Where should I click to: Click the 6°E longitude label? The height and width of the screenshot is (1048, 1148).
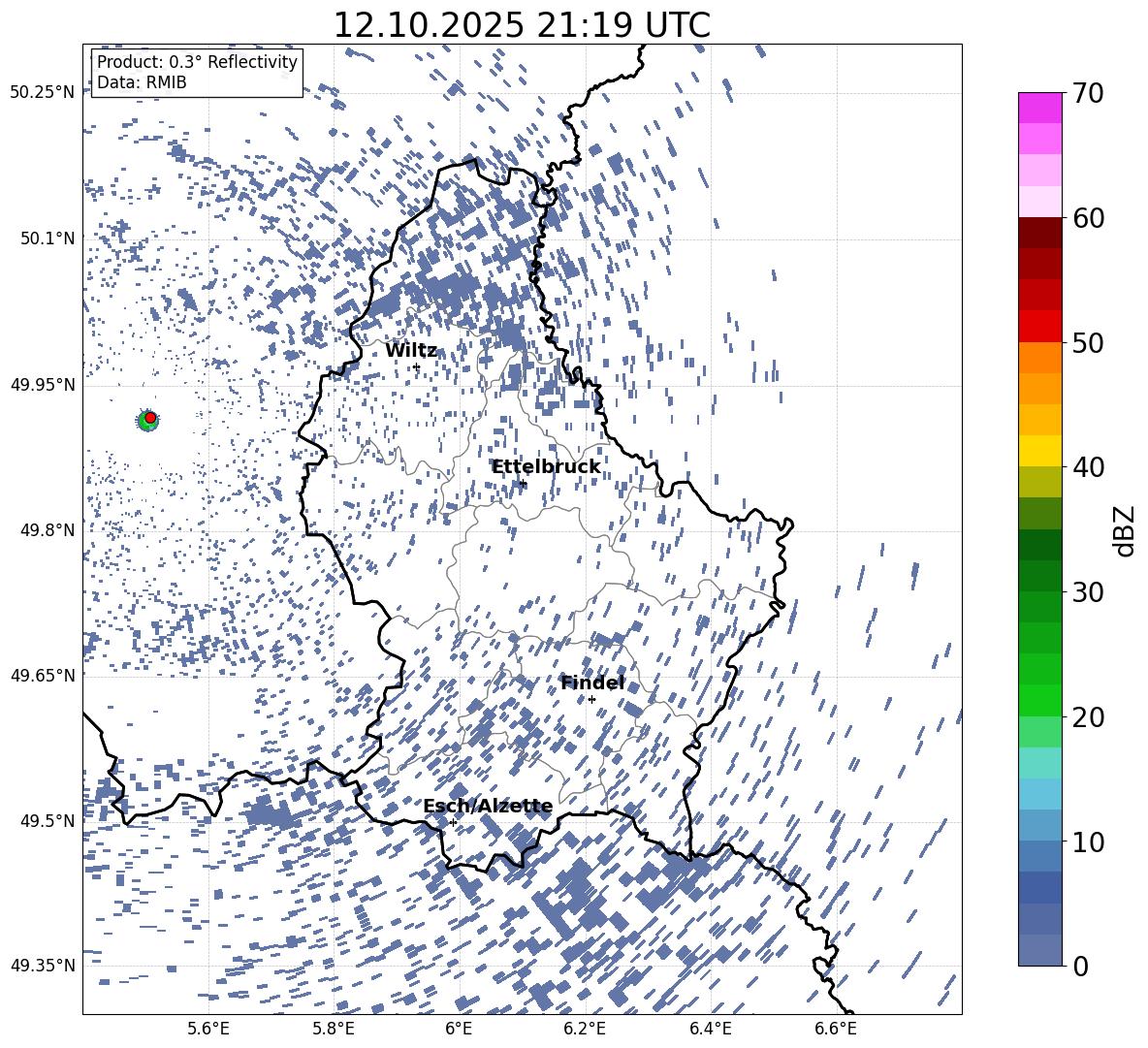click(x=459, y=1029)
